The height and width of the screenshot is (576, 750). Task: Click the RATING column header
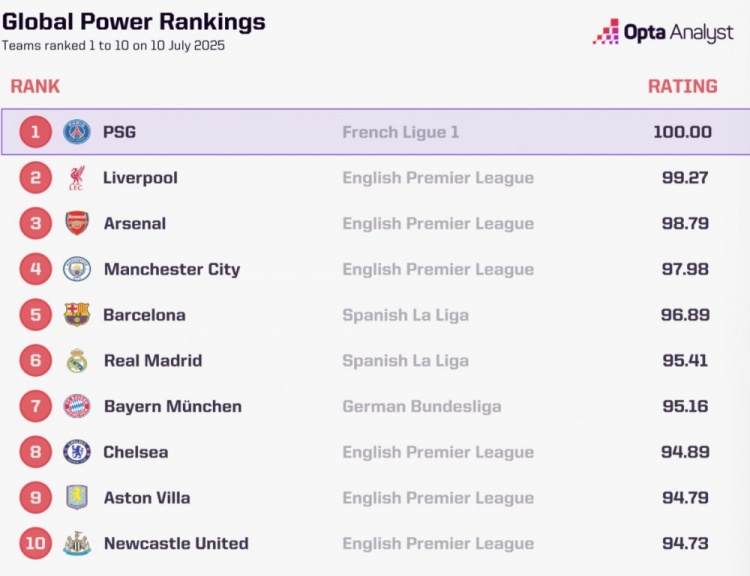click(x=682, y=87)
